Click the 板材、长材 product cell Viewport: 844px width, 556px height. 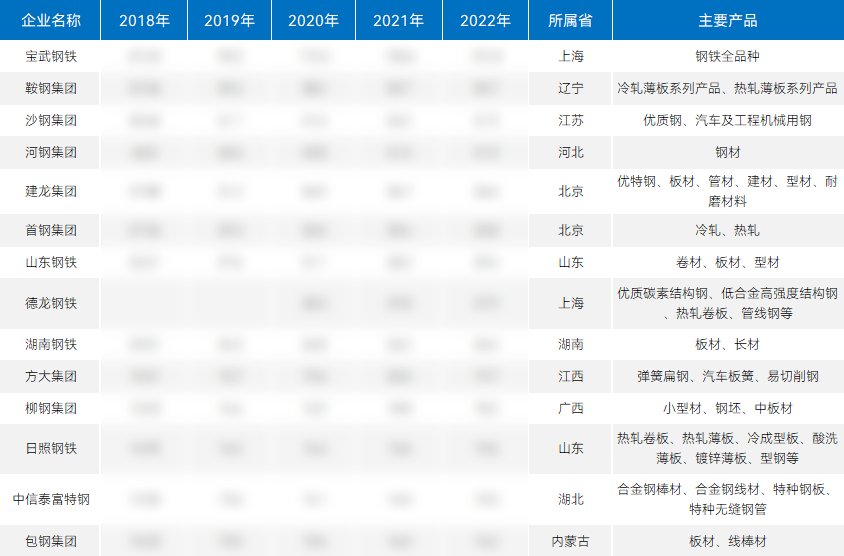click(728, 344)
